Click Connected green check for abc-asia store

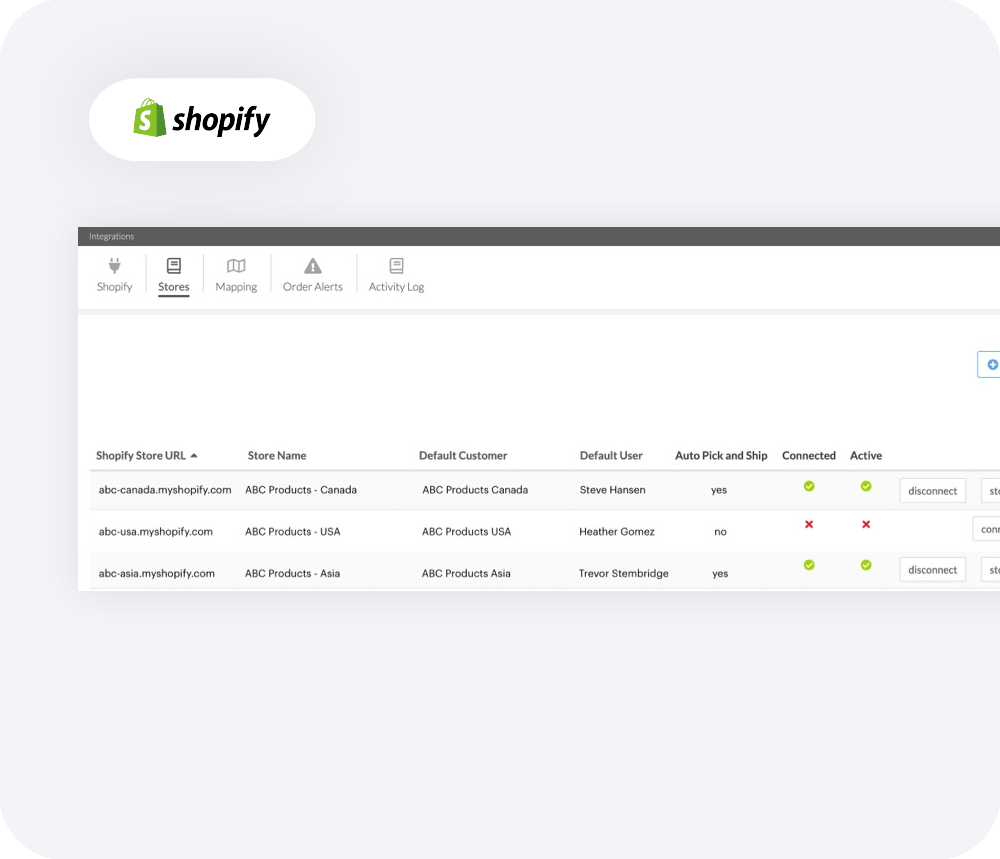[809, 565]
